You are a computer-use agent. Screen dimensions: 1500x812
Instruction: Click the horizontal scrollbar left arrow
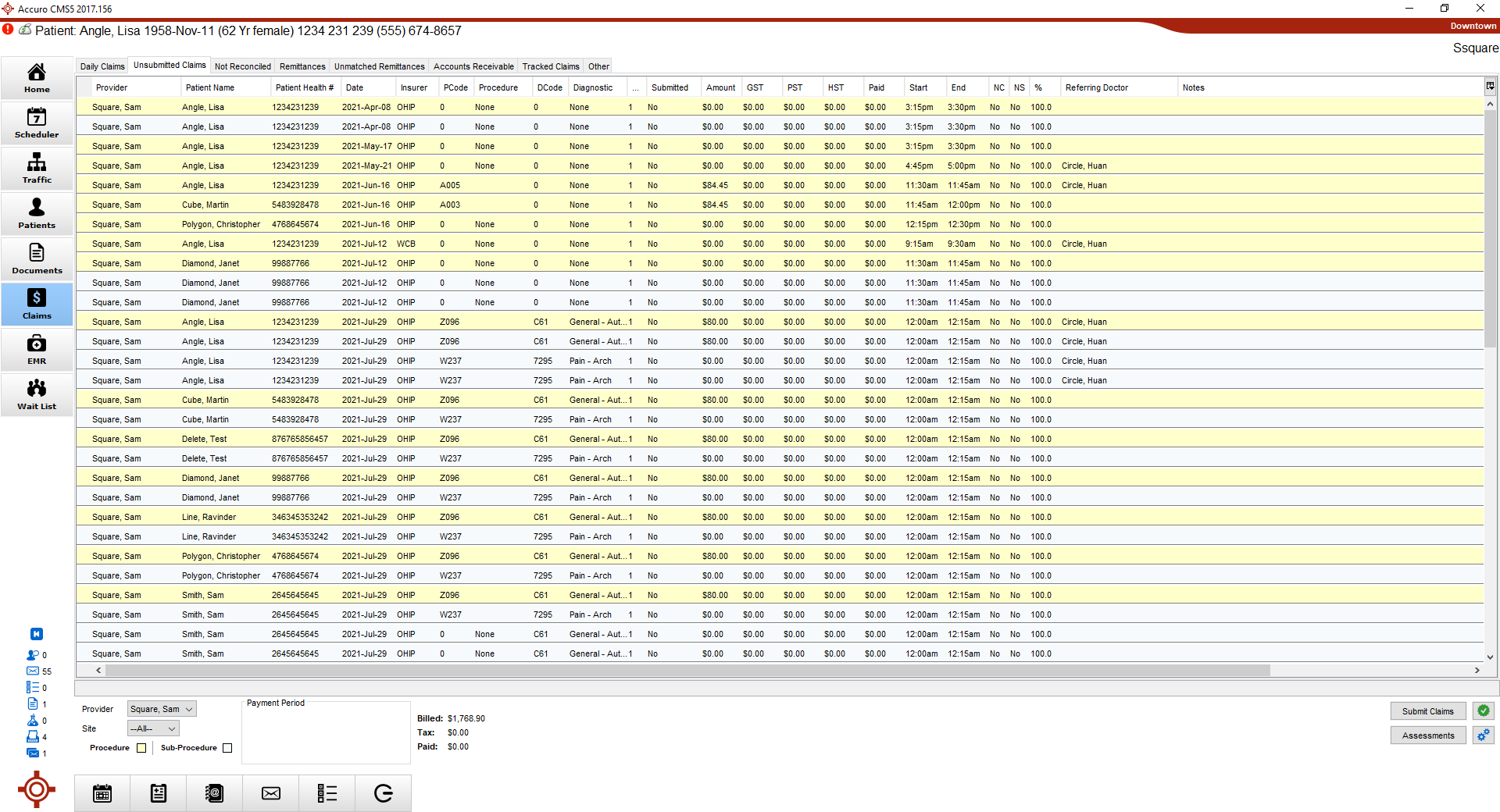(98, 670)
